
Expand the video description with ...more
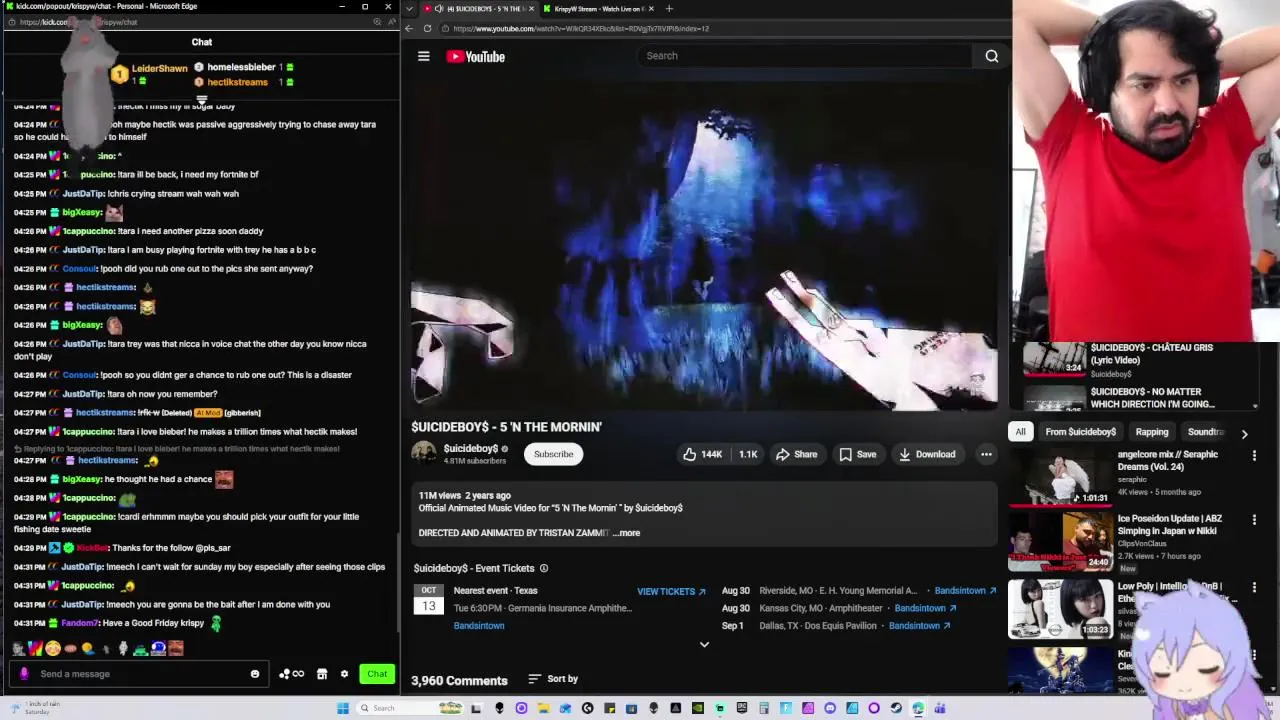[626, 533]
